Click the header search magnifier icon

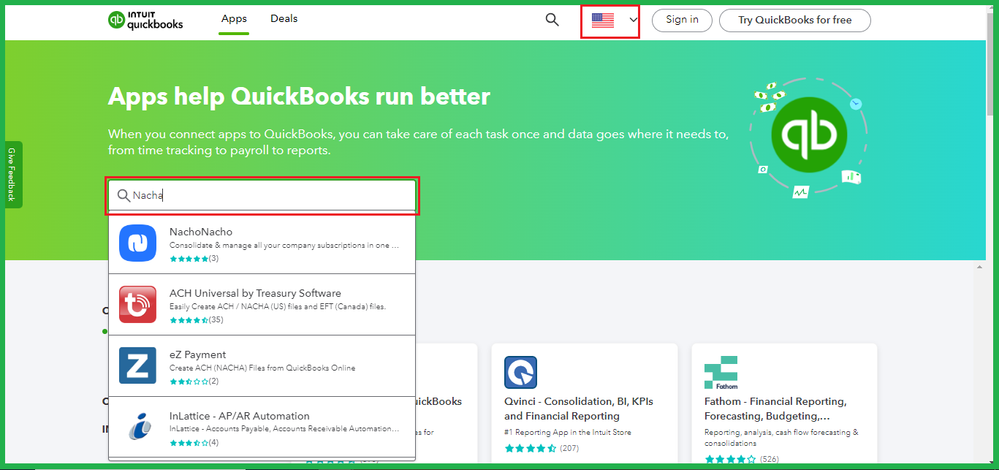552,20
